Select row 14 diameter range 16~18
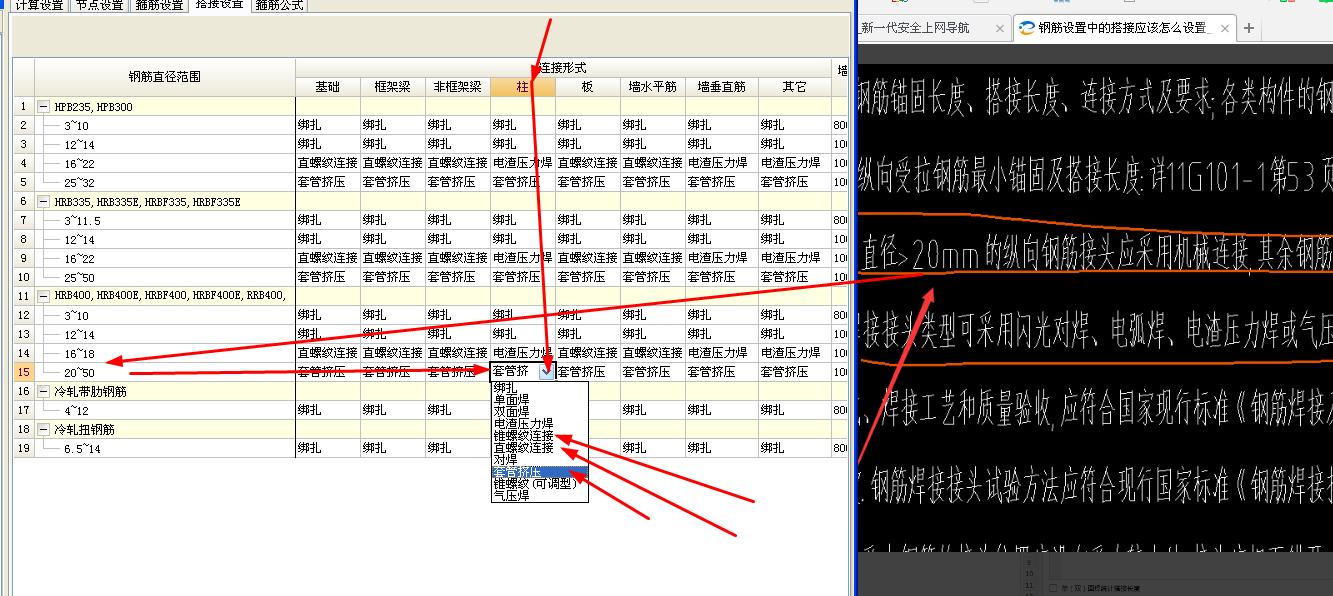The image size is (1333, 596). pyautogui.click(x=165, y=353)
